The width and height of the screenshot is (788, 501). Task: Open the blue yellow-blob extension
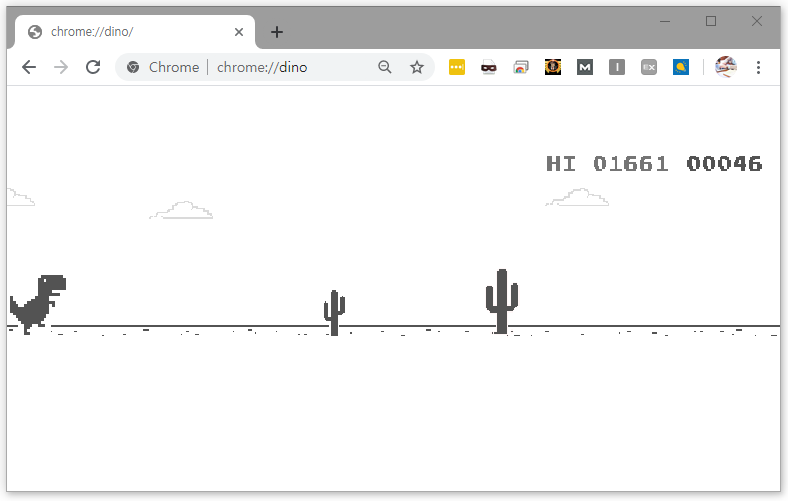click(681, 67)
